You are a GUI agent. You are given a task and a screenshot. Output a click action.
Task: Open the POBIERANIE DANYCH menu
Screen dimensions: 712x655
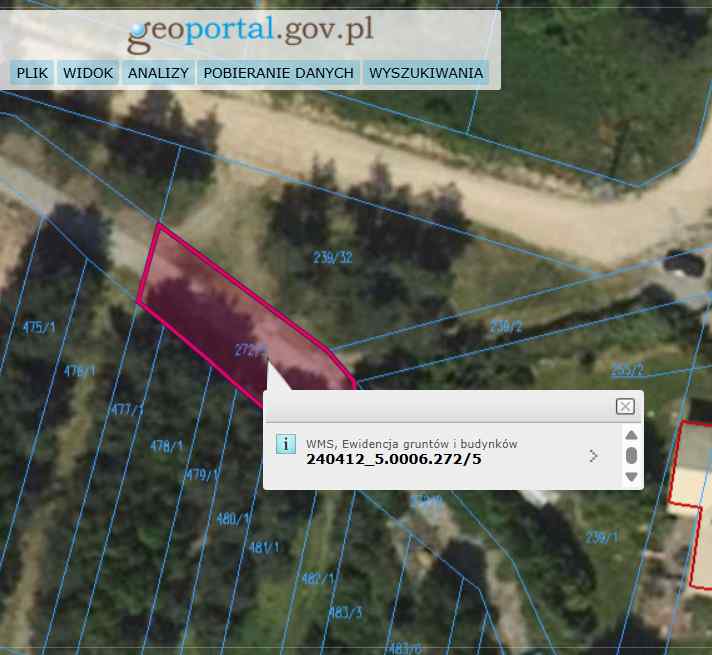click(x=279, y=73)
